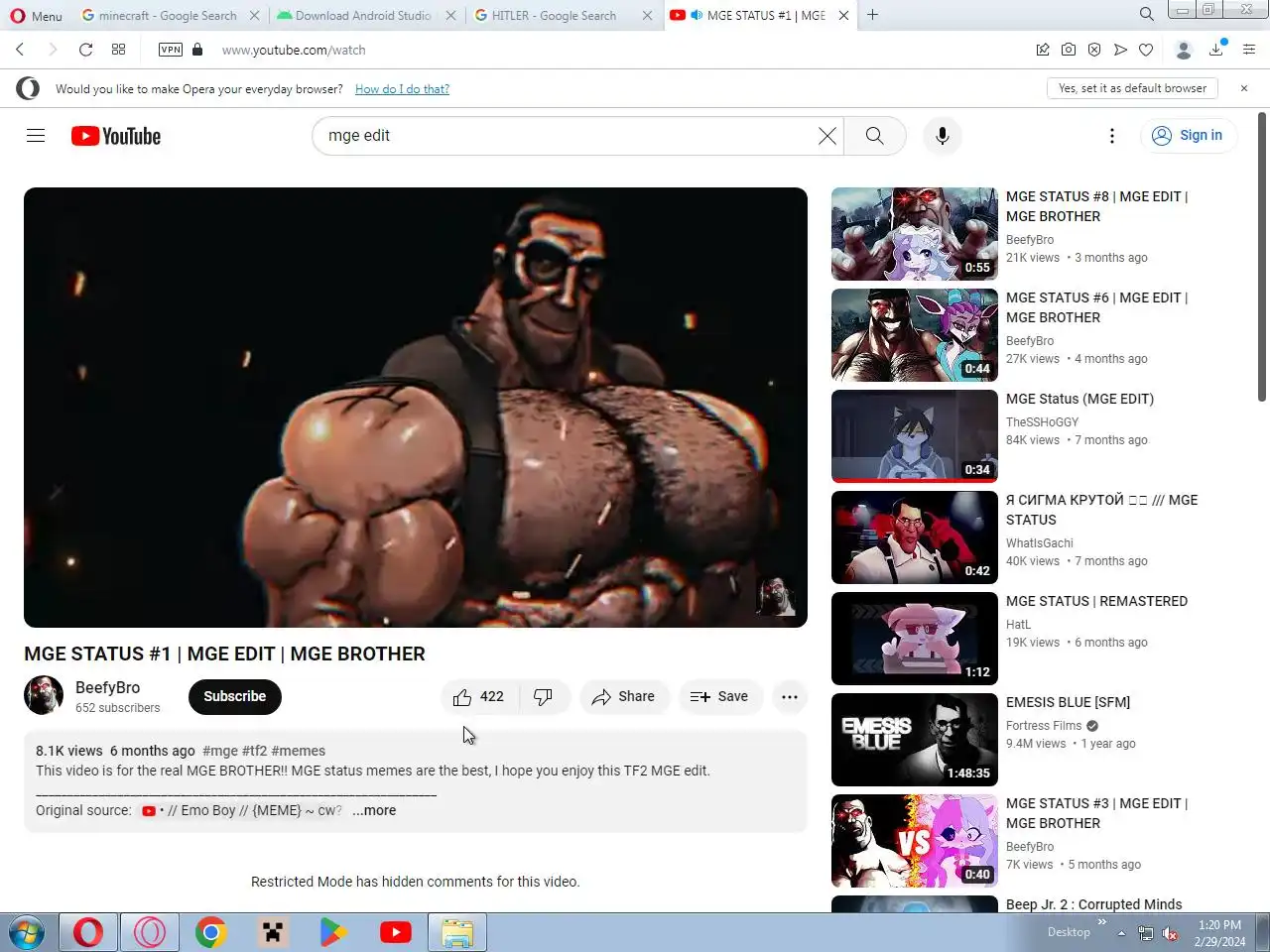
Task: Start voice search with the microphone icon
Action: 943,136
